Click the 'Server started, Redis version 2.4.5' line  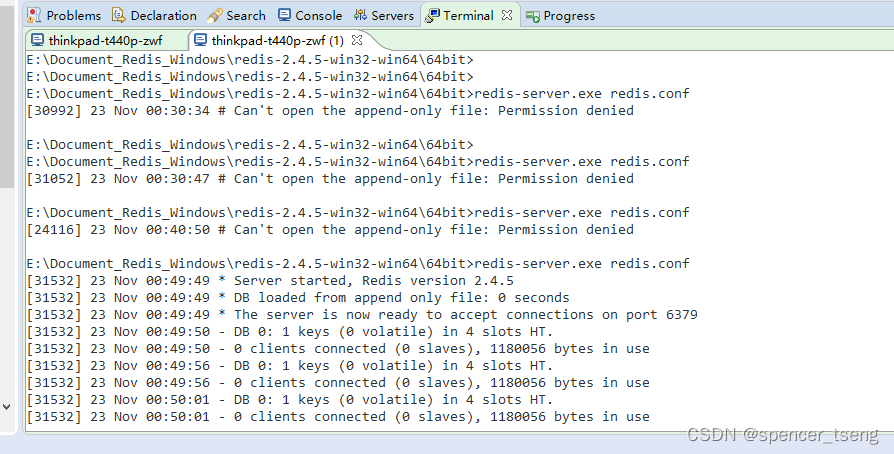click(x=270, y=281)
